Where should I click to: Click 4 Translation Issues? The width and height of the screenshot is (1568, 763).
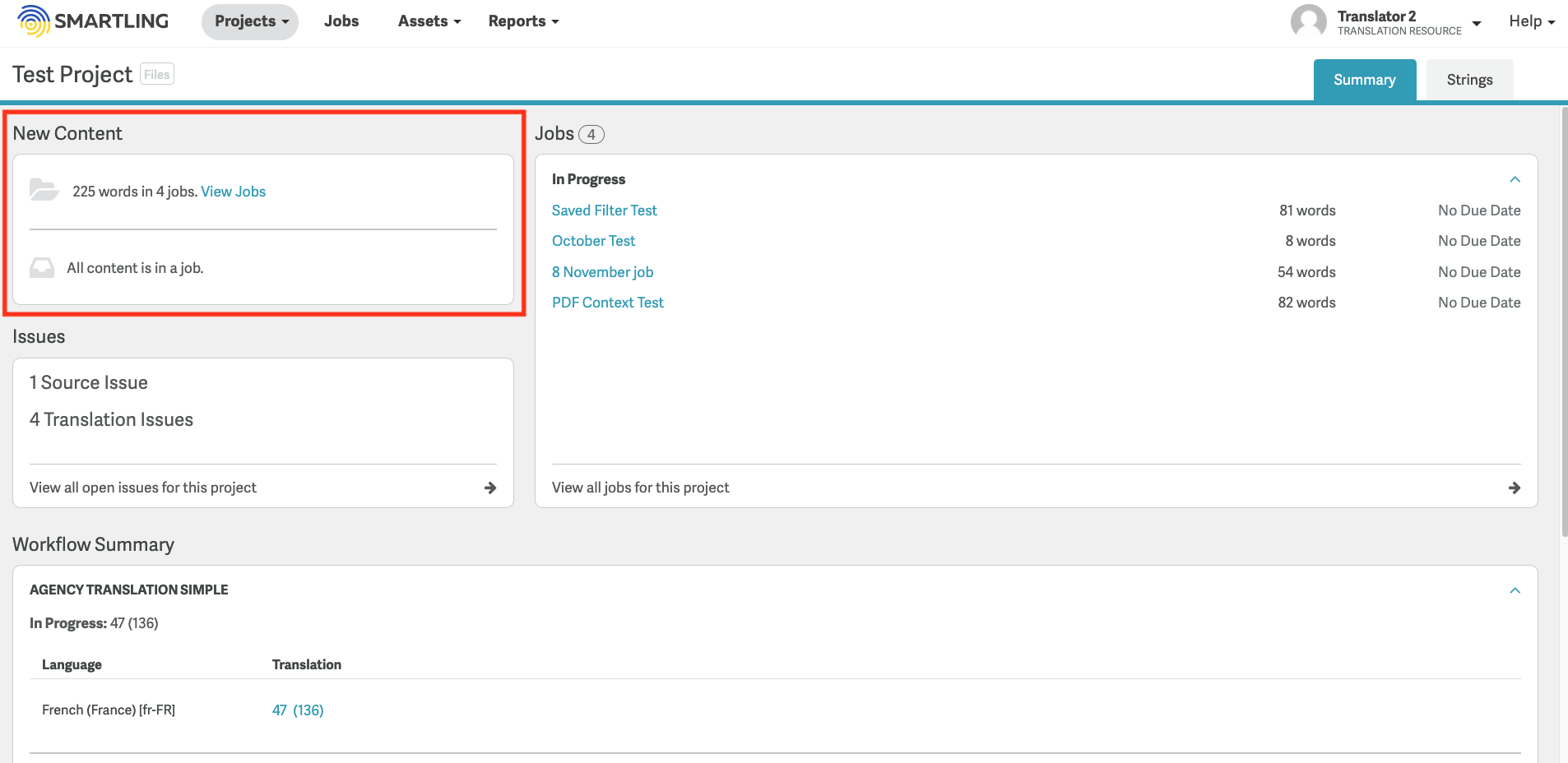(x=112, y=420)
